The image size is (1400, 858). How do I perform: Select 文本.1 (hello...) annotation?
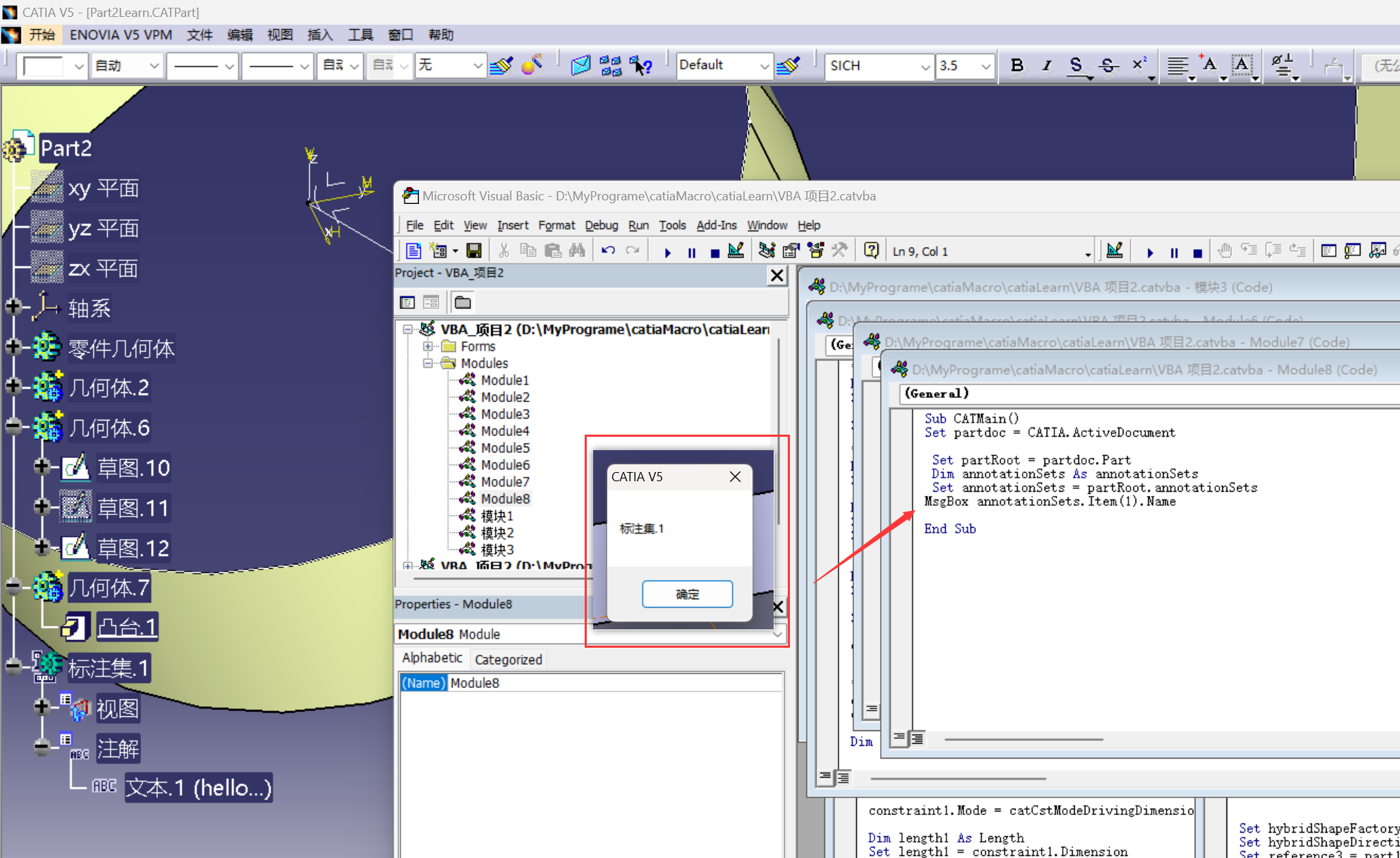click(198, 787)
